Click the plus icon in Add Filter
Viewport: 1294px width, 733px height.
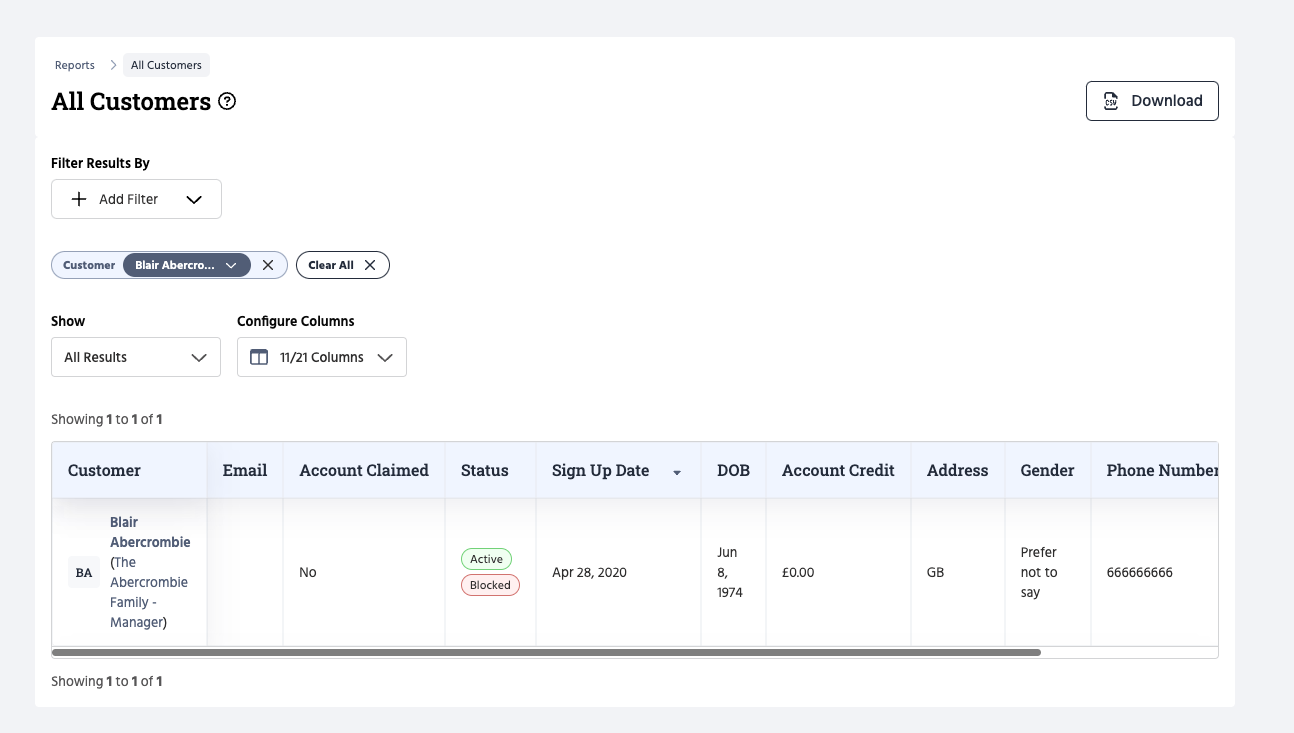click(79, 199)
